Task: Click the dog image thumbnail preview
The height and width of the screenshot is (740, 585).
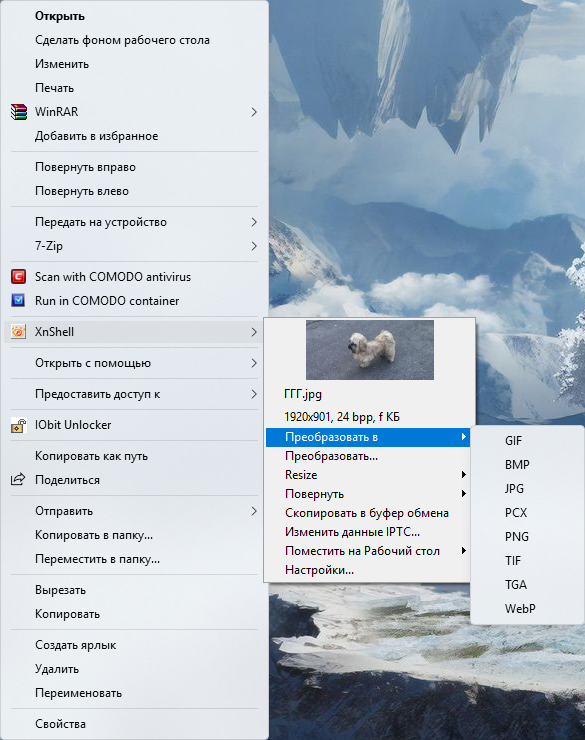Action: point(370,350)
